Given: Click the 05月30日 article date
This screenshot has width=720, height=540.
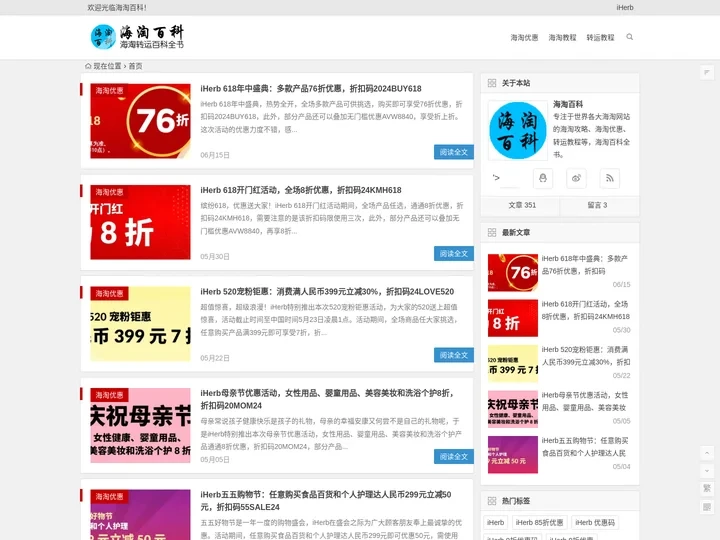Looking at the screenshot, I should [215, 257].
